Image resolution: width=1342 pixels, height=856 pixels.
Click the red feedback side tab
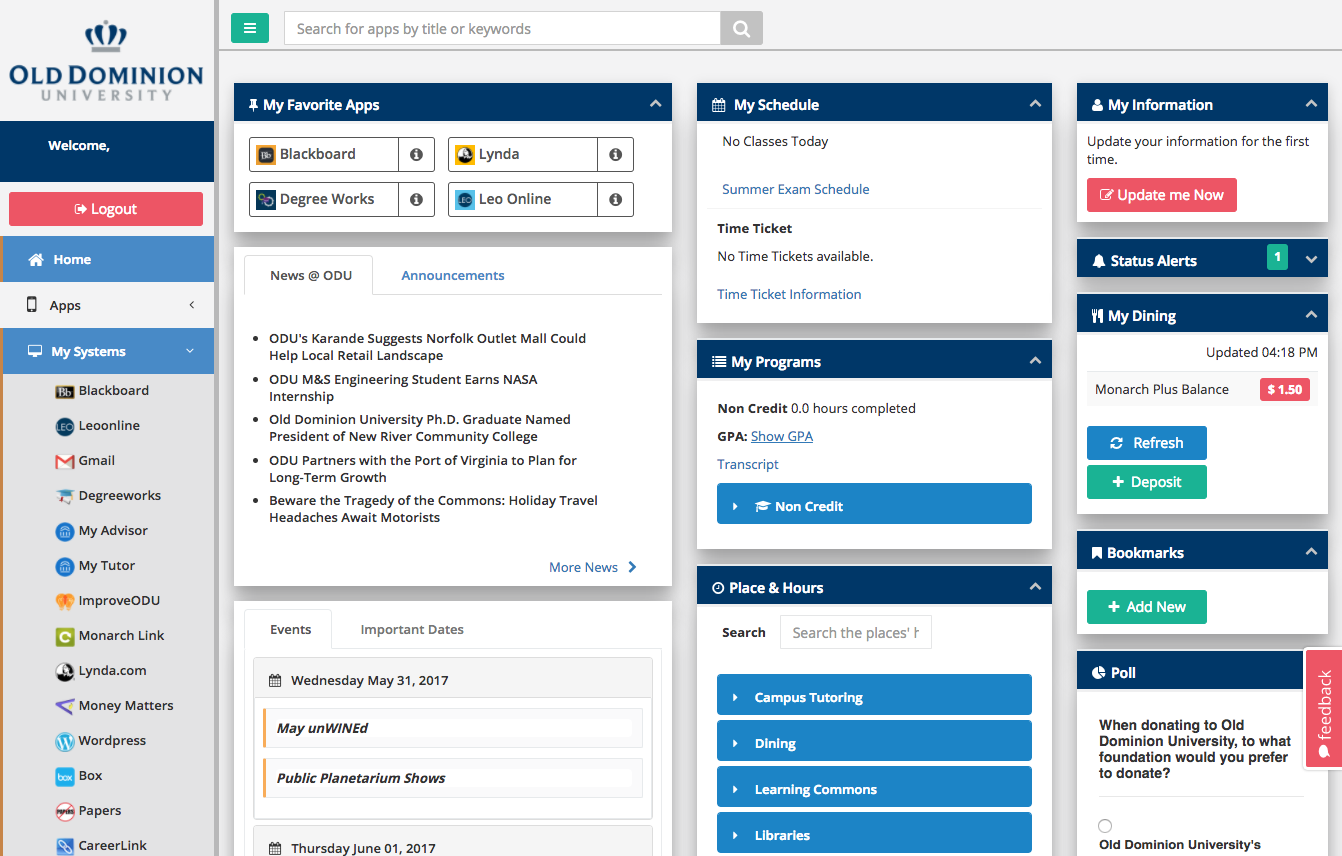click(1324, 708)
